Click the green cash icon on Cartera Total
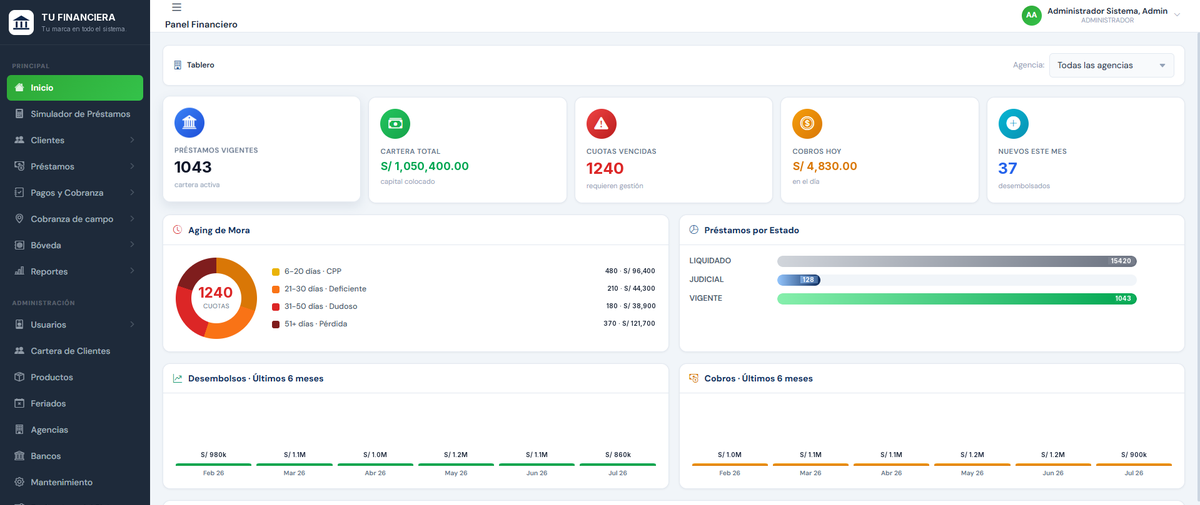This screenshot has width=1200, height=505. [x=396, y=123]
